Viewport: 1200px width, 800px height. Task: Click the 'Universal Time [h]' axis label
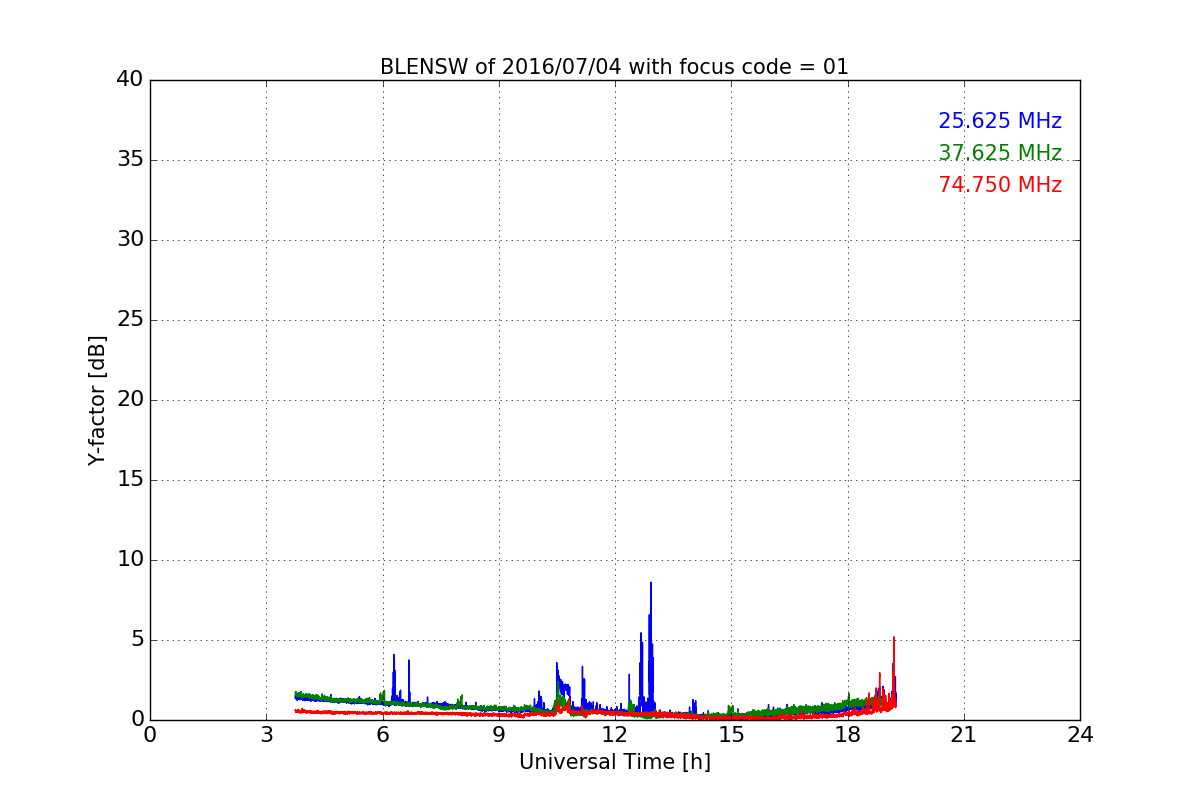click(614, 762)
